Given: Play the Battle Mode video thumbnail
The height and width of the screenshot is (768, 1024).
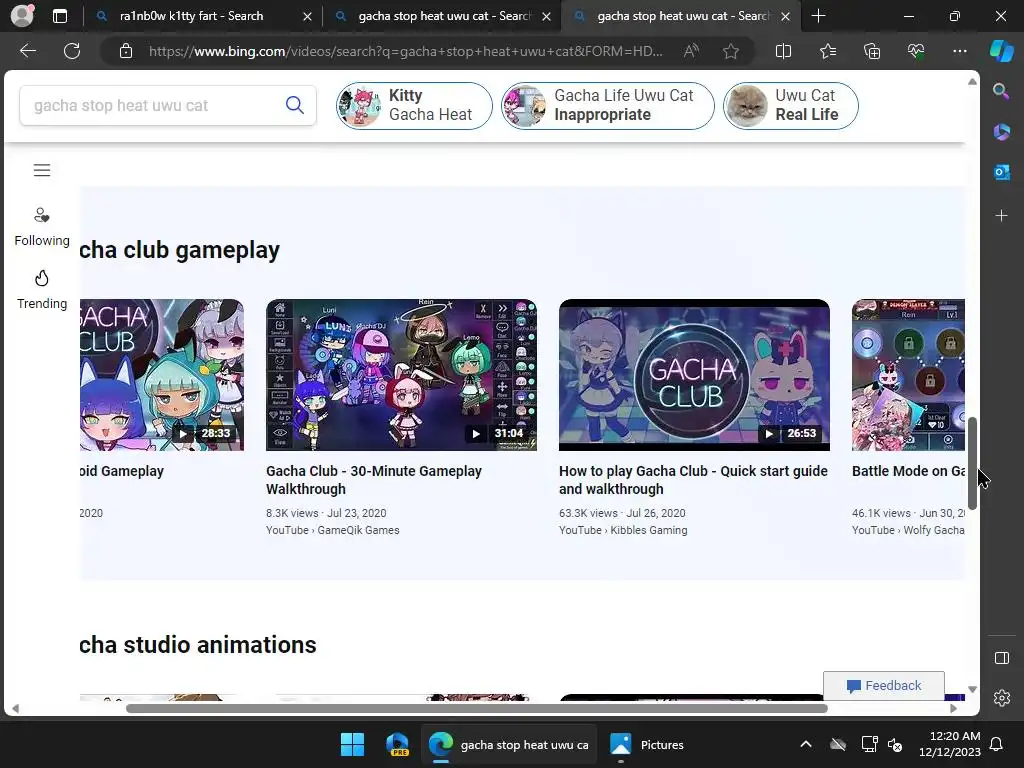Looking at the screenshot, I should 908,375.
